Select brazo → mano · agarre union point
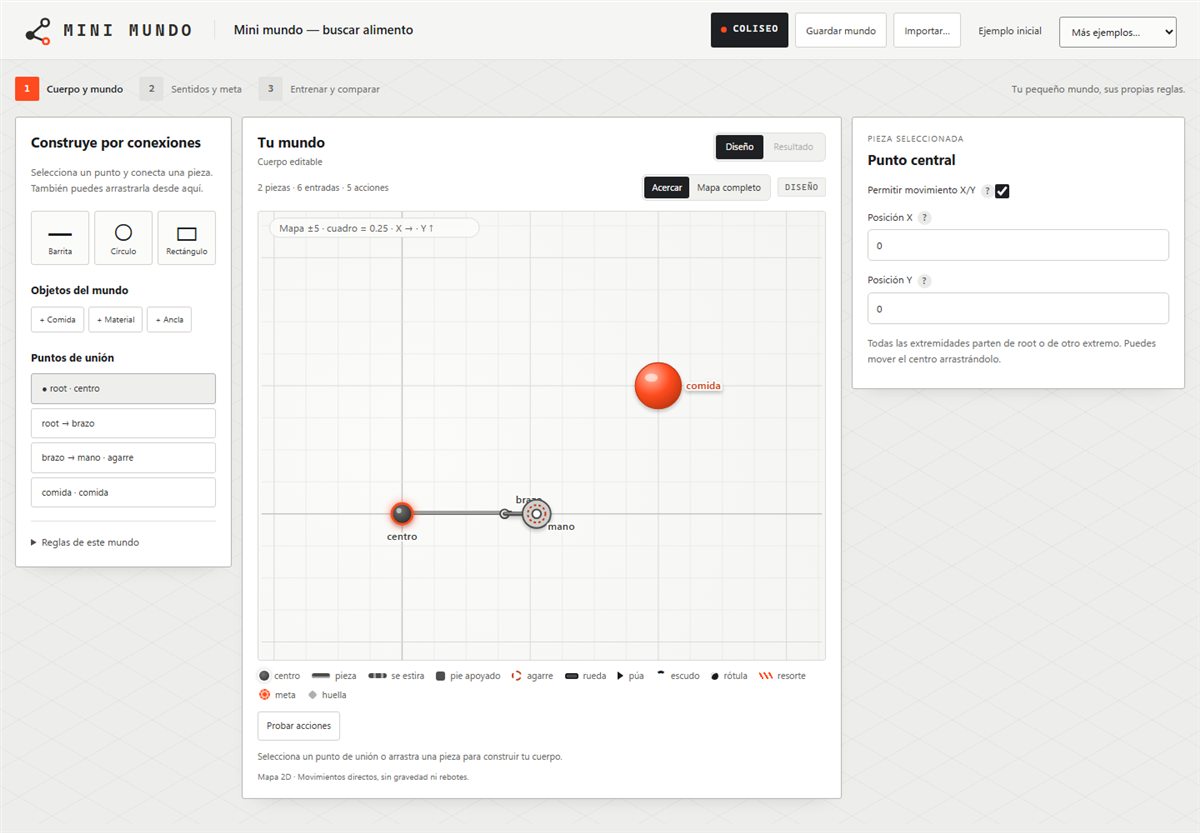 pos(123,458)
